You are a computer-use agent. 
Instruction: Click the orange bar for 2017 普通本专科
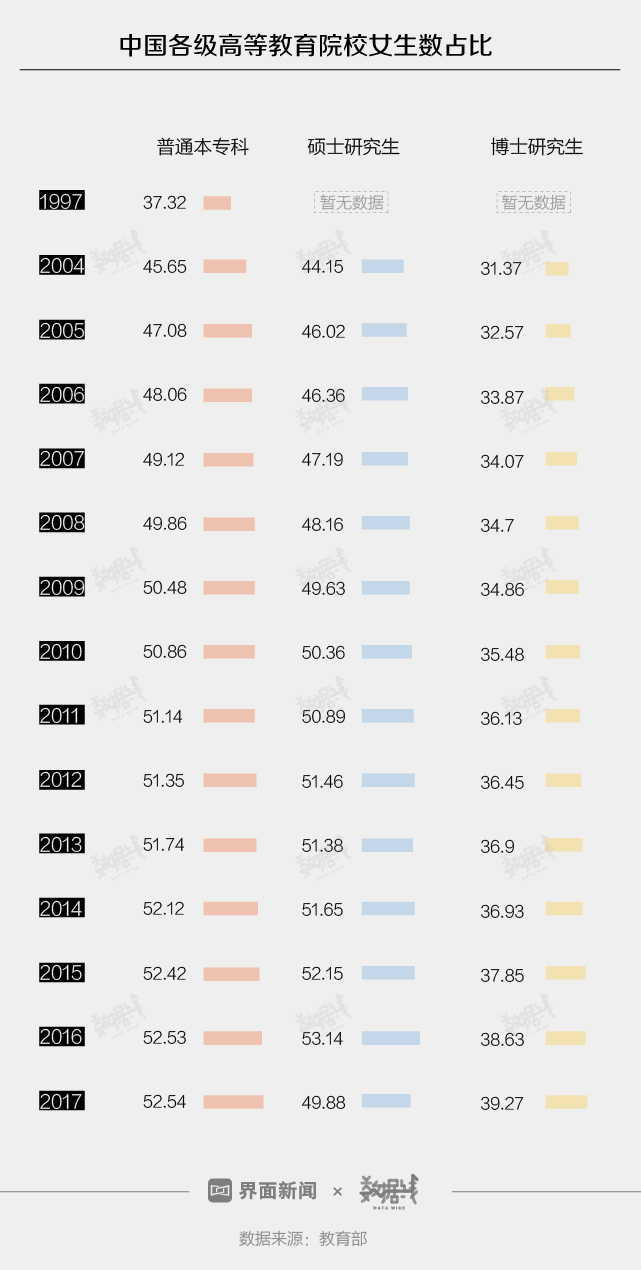point(233,1102)
